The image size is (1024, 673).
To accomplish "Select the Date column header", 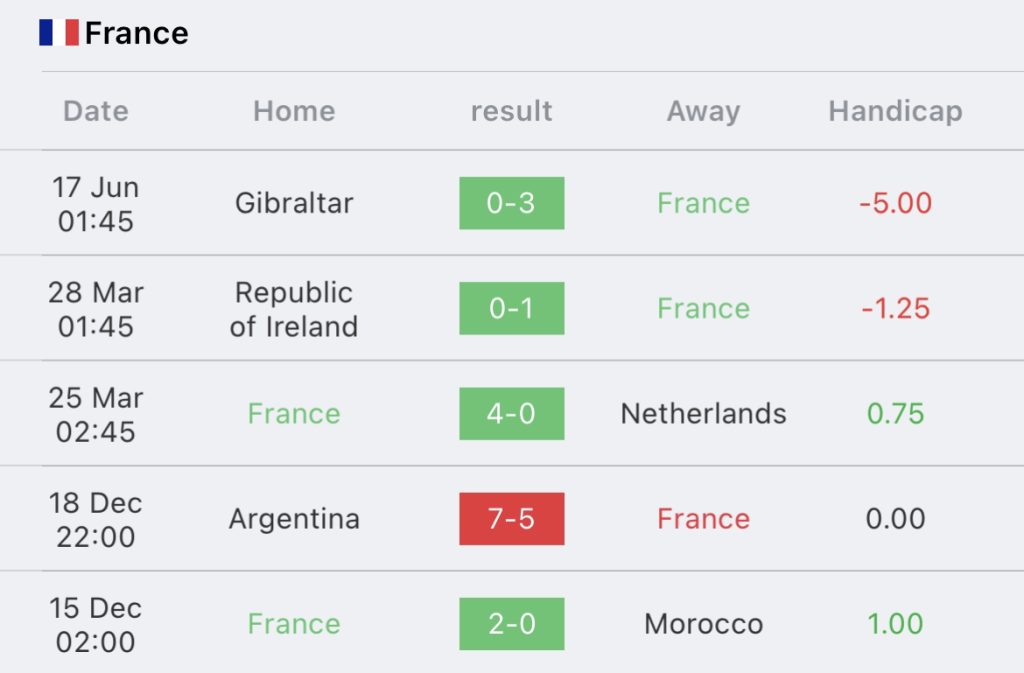I will [x=96, y=111].
